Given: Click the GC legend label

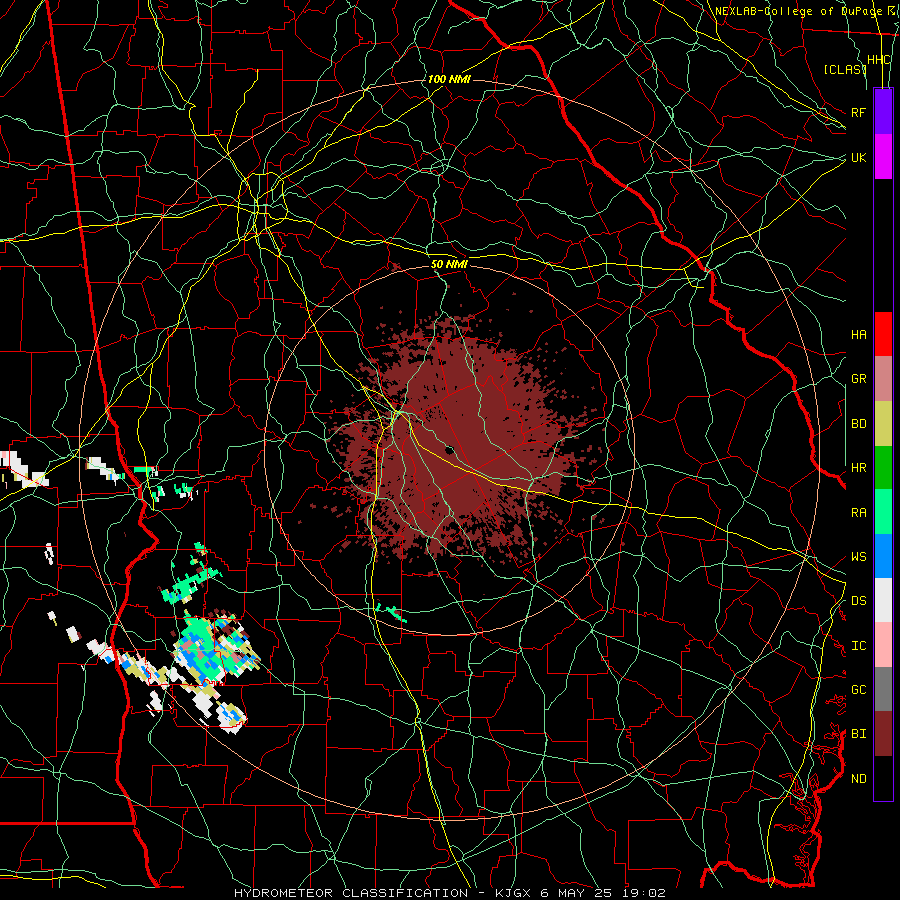Looking at the screenshot, I should (x=858, y=690).
